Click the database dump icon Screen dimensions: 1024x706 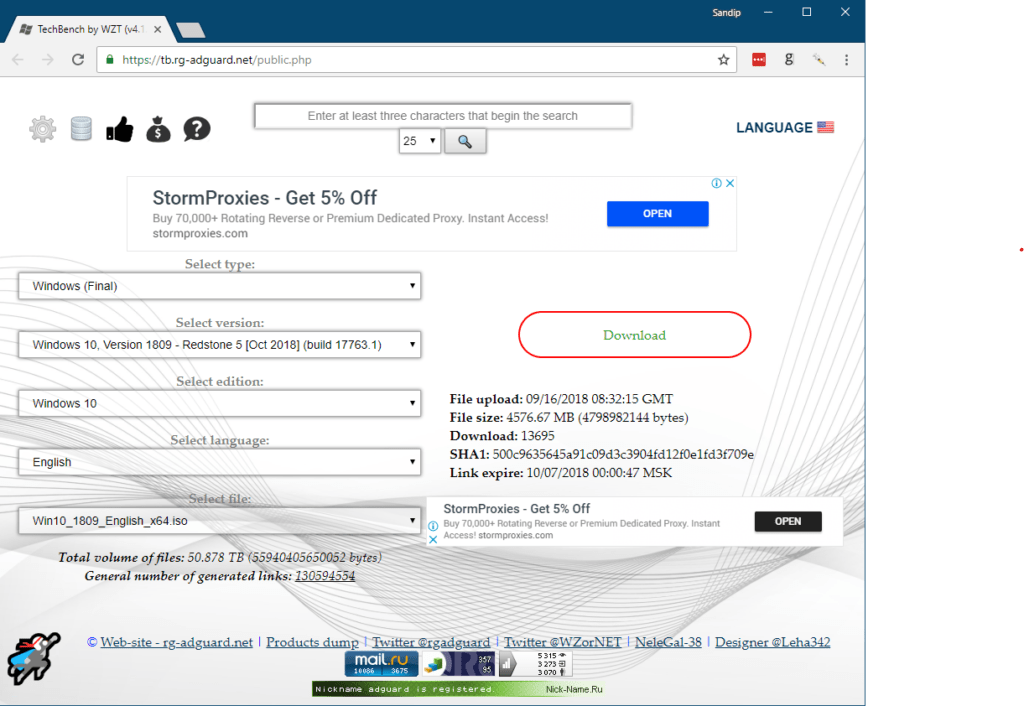pyautogui.click(x=81, y=128)
